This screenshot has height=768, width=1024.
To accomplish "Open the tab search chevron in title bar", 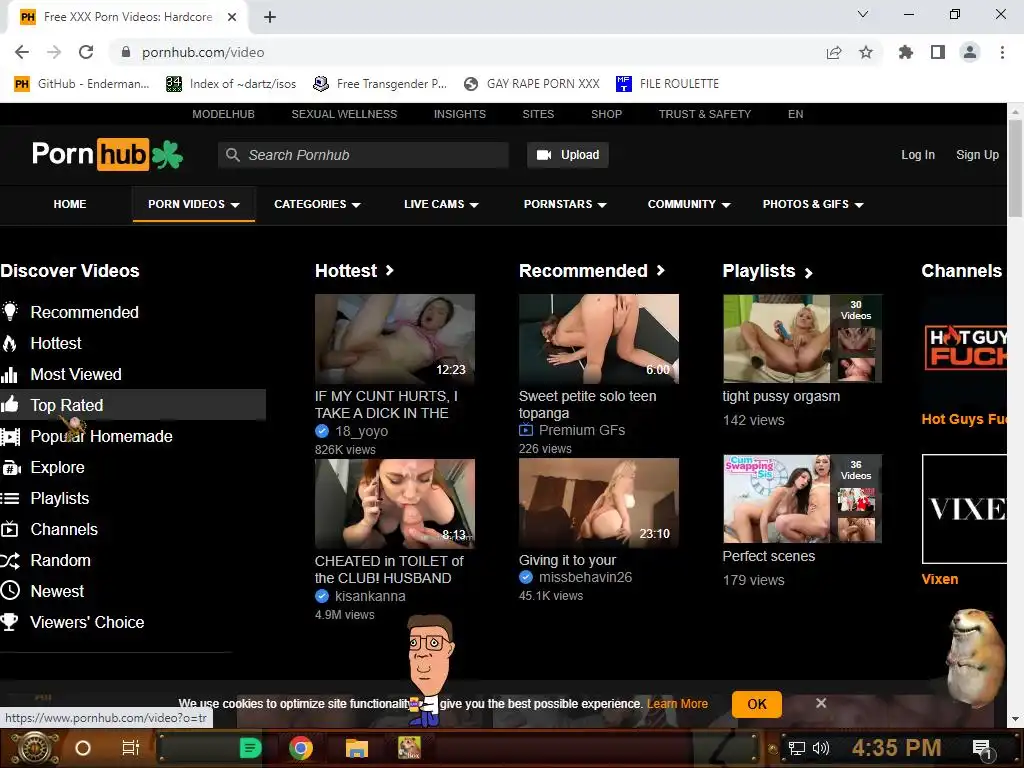I will point(863,14).
